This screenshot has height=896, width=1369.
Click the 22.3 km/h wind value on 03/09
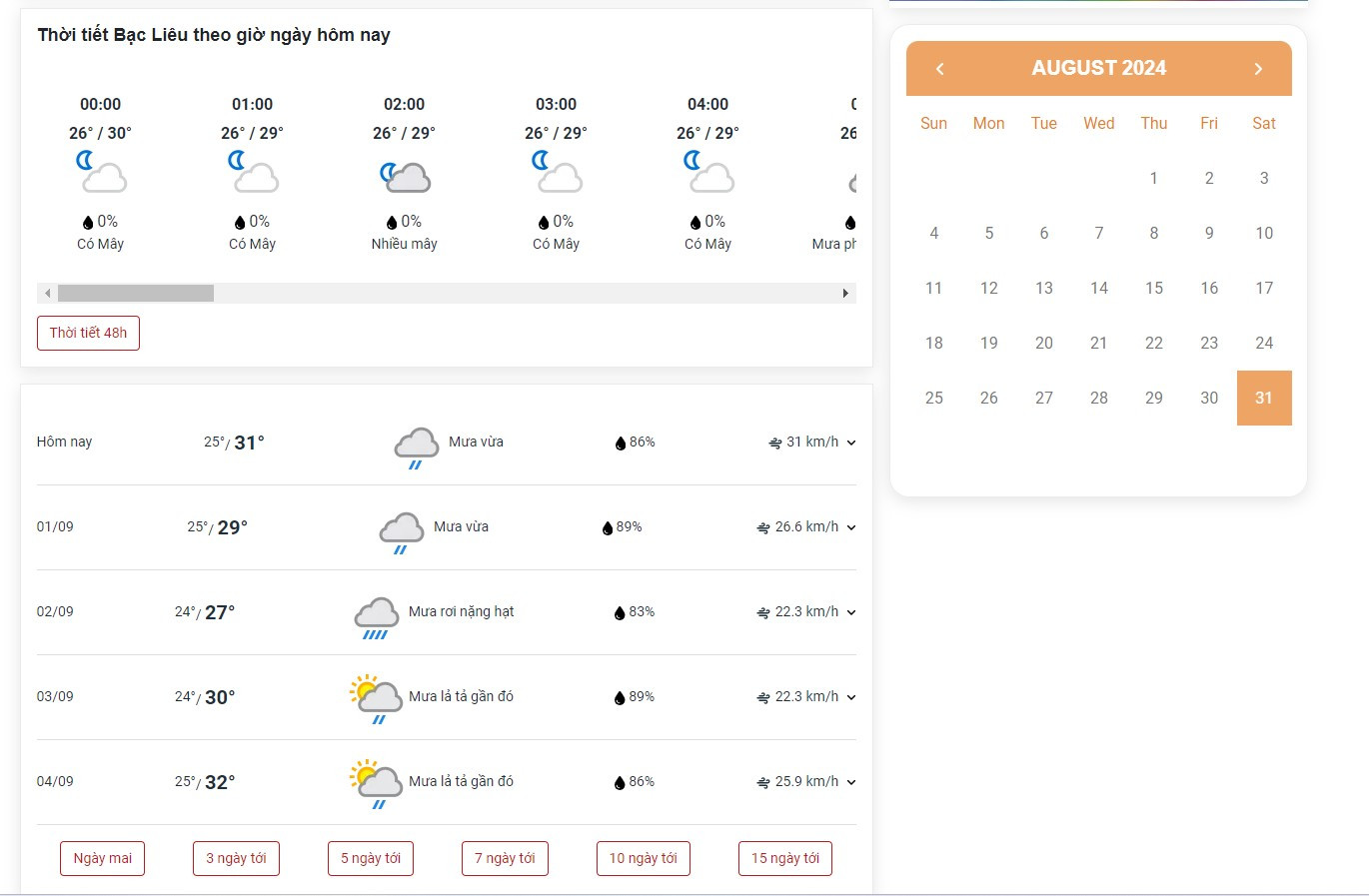click(x=806, y=697)
